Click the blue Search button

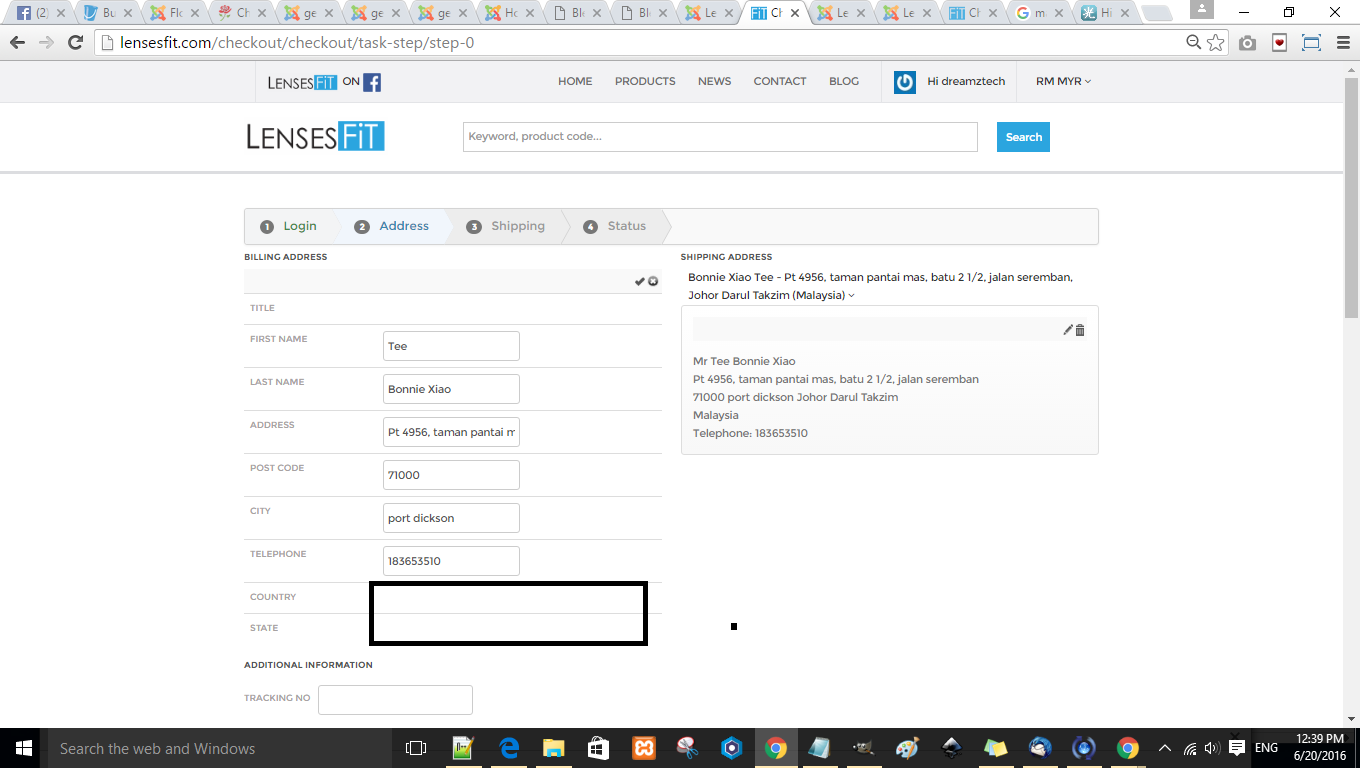[1023, 137]
